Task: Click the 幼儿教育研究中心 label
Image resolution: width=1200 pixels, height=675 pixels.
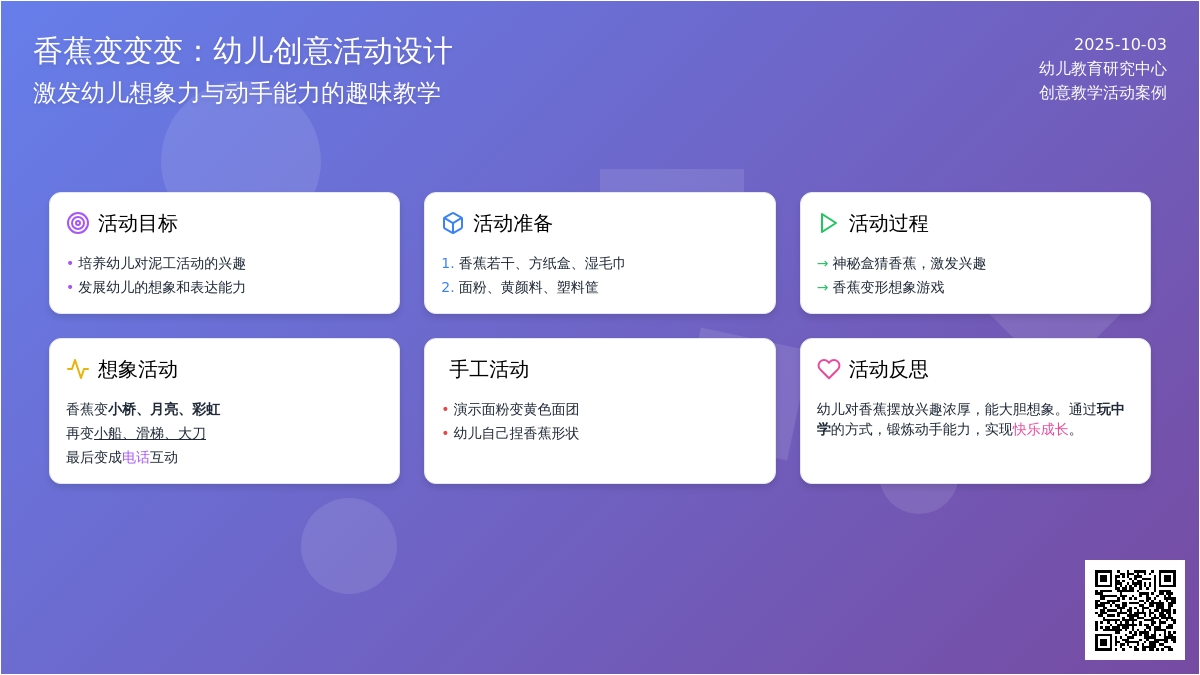Action: click(1102, 68)
